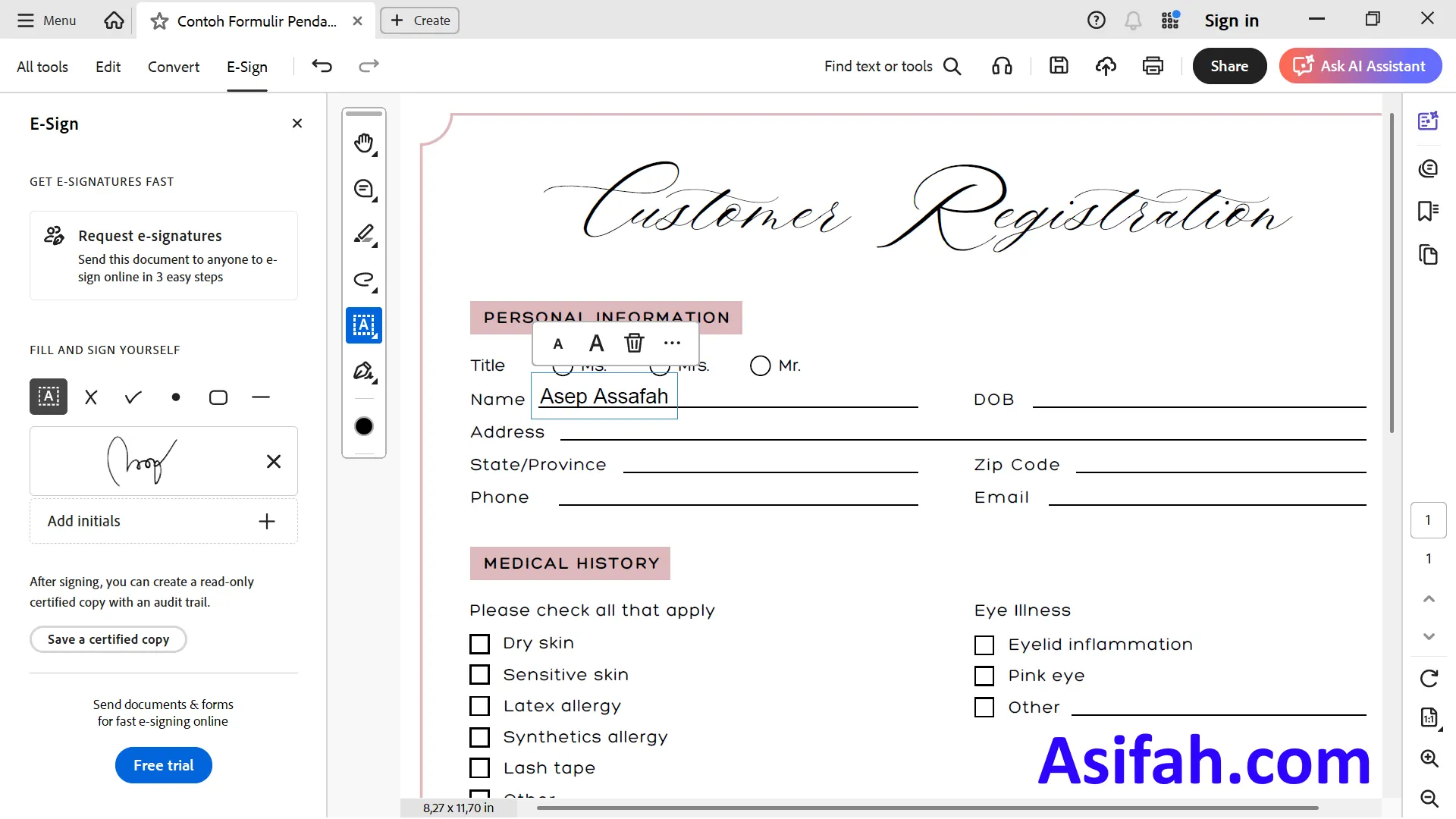Open the All tools tab
The height and width of the screenshot is (819, 1456).
coord(42,67)
